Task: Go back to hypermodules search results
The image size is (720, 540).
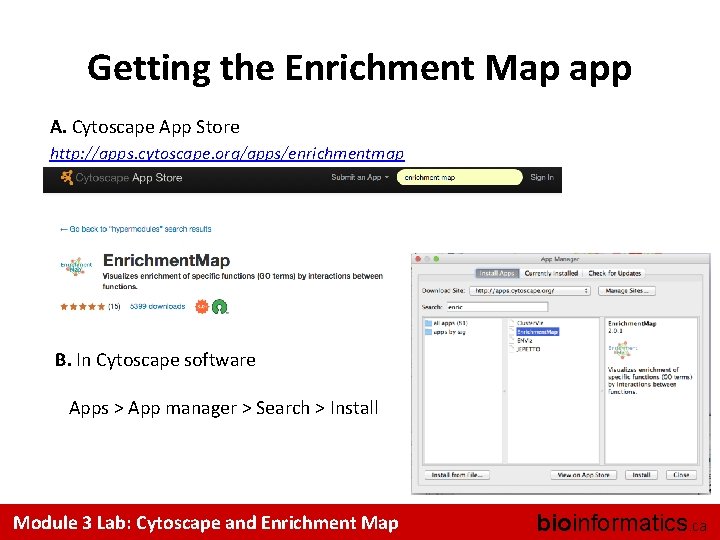Action: point(136,229)
